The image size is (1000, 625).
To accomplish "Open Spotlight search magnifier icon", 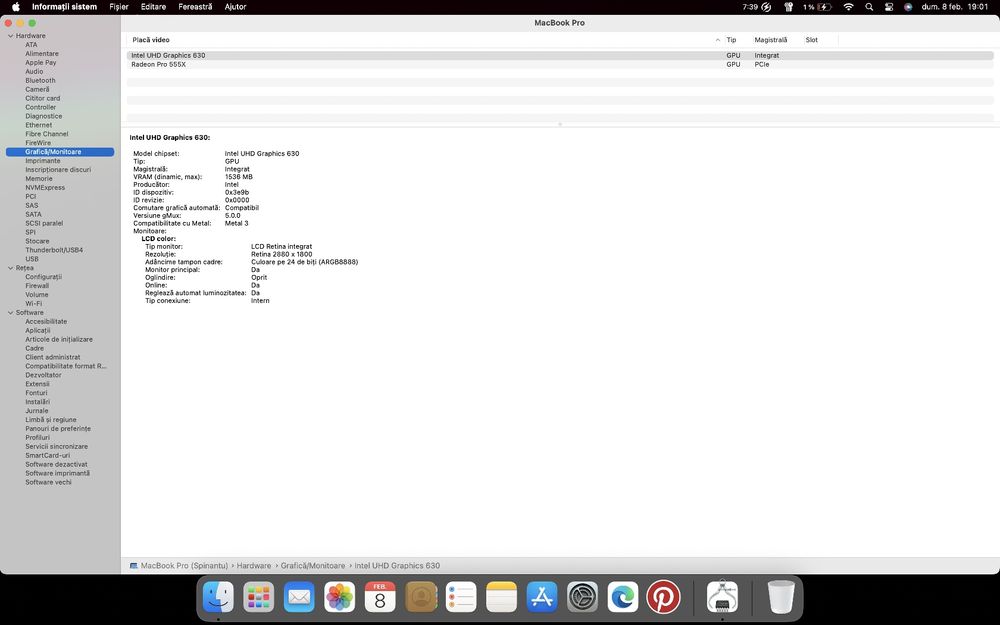I will tap(869, 7).
